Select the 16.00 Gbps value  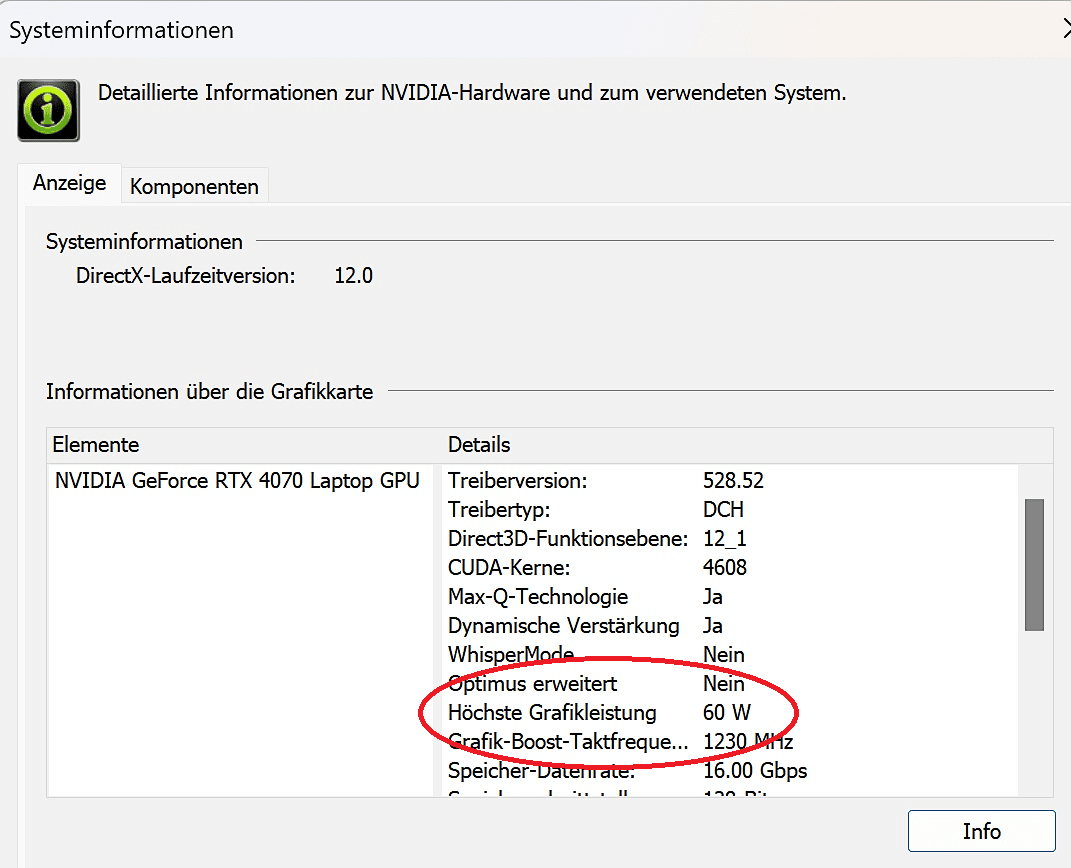pyautogui.click(x=755, y=770)
